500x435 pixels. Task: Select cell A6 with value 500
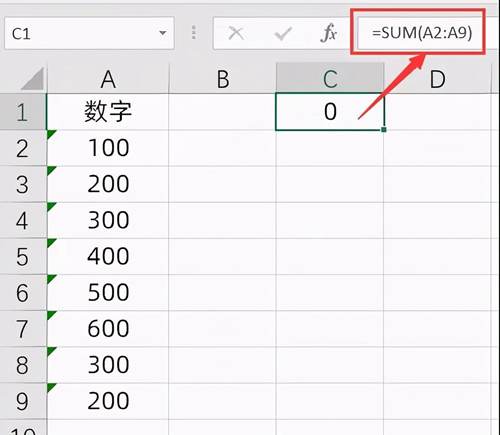tap(108, 292)
